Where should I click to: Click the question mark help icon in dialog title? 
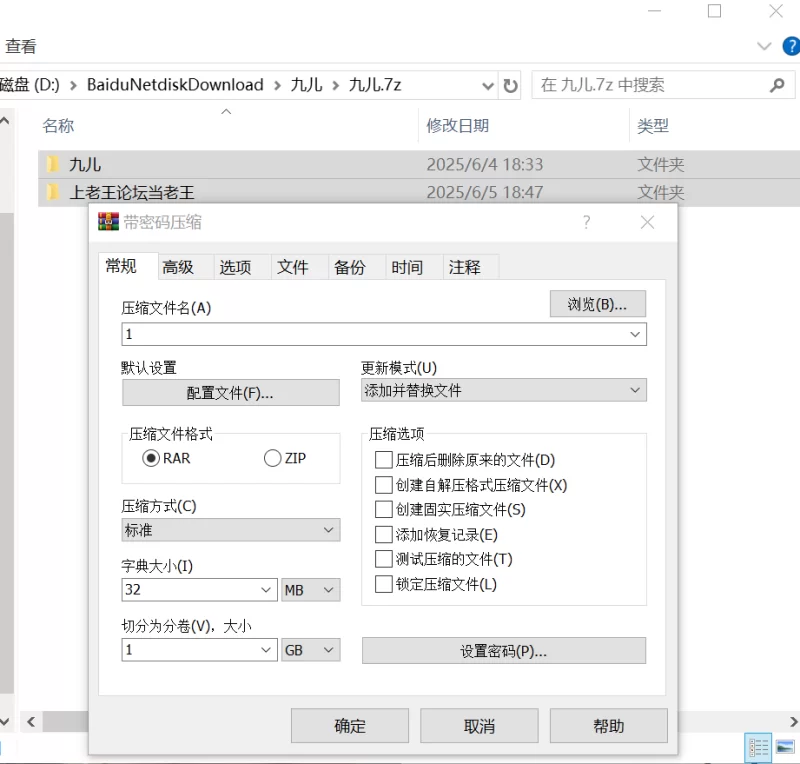pyautogui.click(x=586, y=222)
